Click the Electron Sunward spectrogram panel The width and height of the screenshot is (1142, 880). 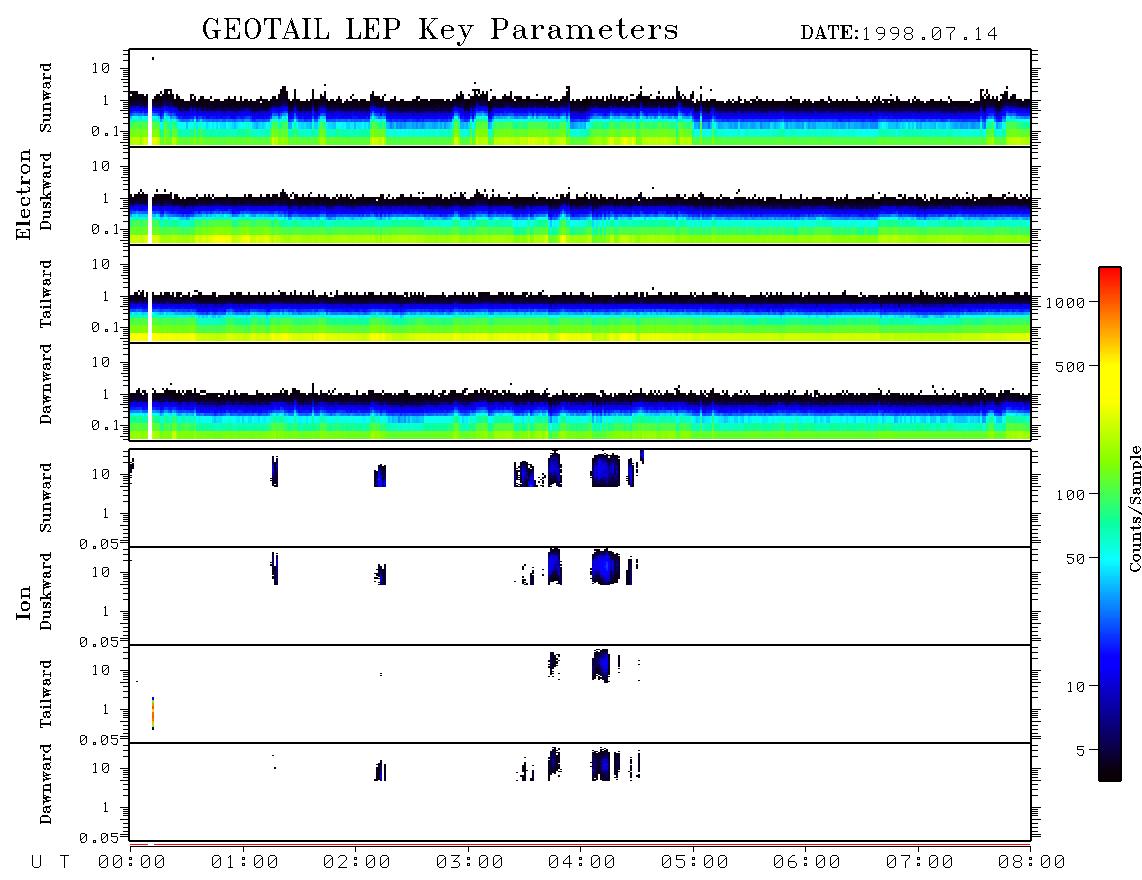coord(580,98)
